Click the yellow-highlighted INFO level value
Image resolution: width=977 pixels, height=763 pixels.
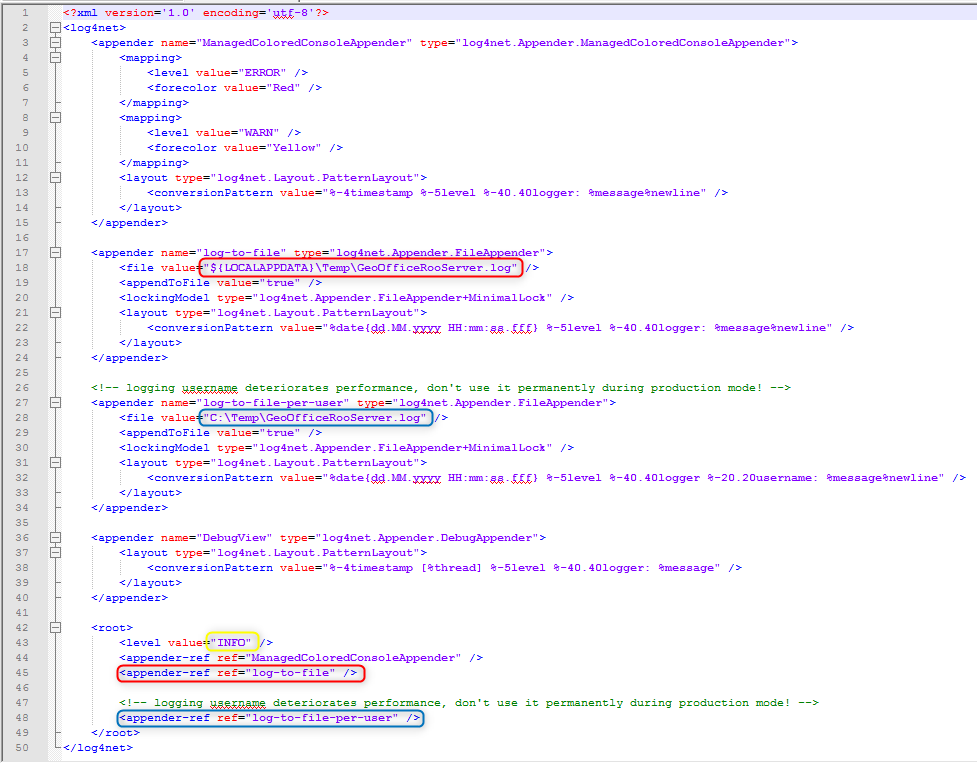(x=235, y=642)
